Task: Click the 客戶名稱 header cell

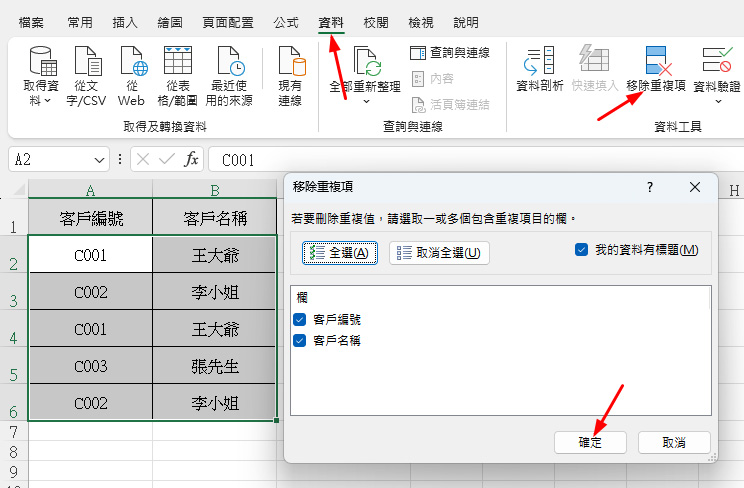Action: [214, 217]
